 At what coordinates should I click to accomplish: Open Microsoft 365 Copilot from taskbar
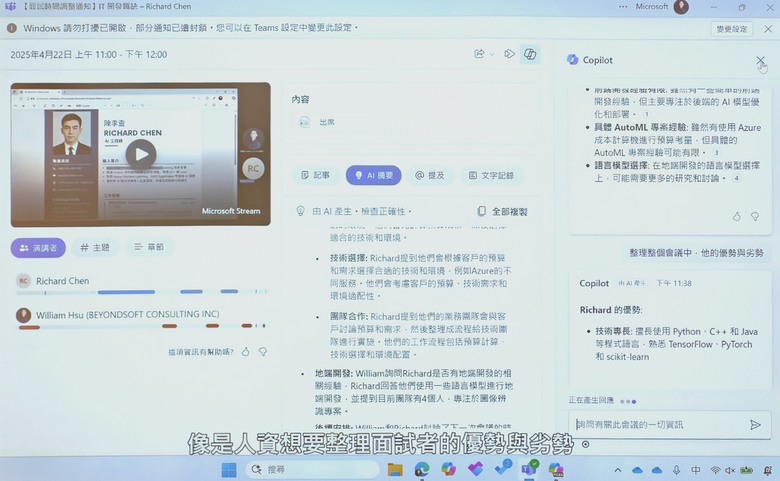[449, 469]
